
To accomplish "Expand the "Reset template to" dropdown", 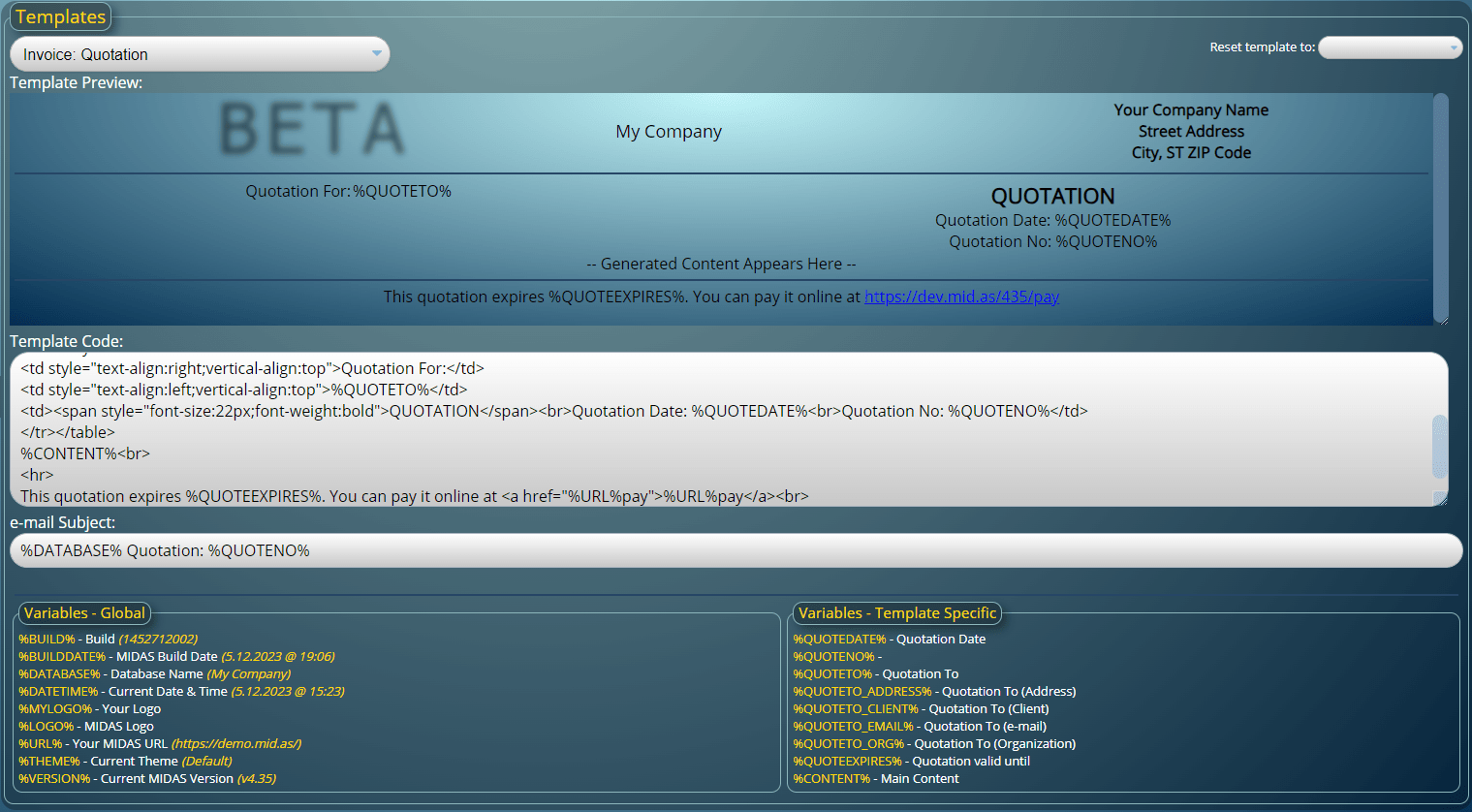I will (x=1390, y=47).
